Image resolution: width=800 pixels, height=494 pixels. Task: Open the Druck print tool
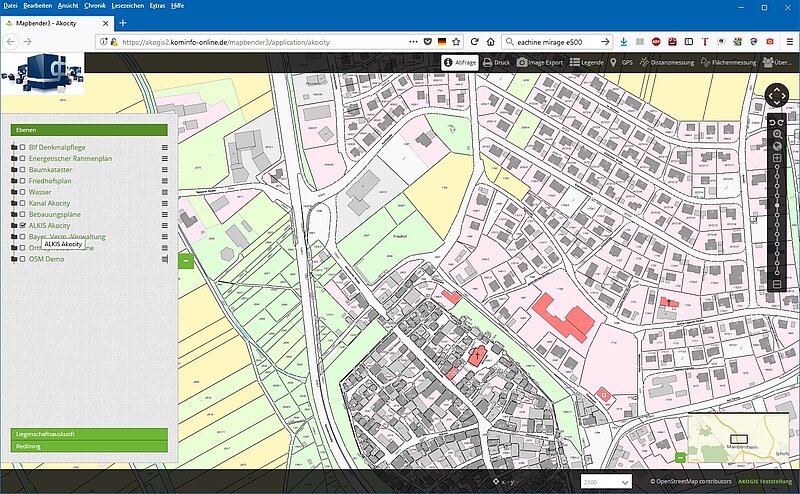tap(495, 62)
